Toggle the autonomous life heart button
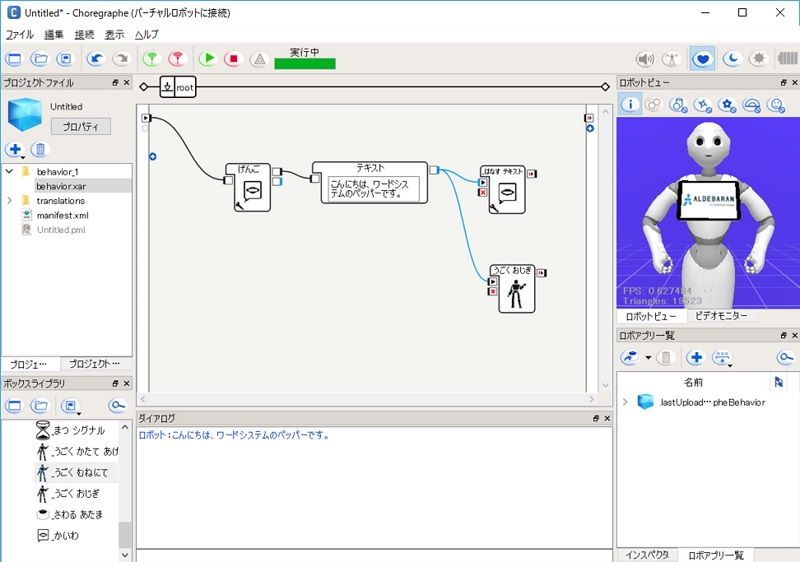The height and width of the screenshot is (562, 800). [x=703, y=59]
